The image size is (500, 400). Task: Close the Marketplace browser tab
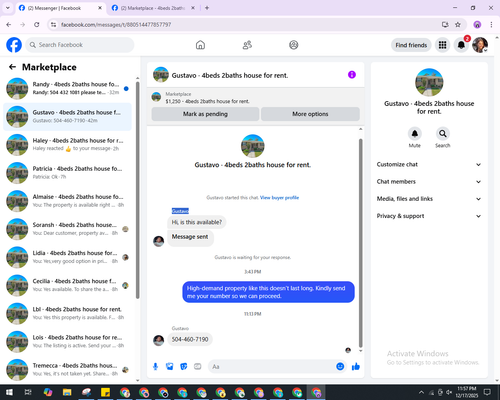point(193,8)
